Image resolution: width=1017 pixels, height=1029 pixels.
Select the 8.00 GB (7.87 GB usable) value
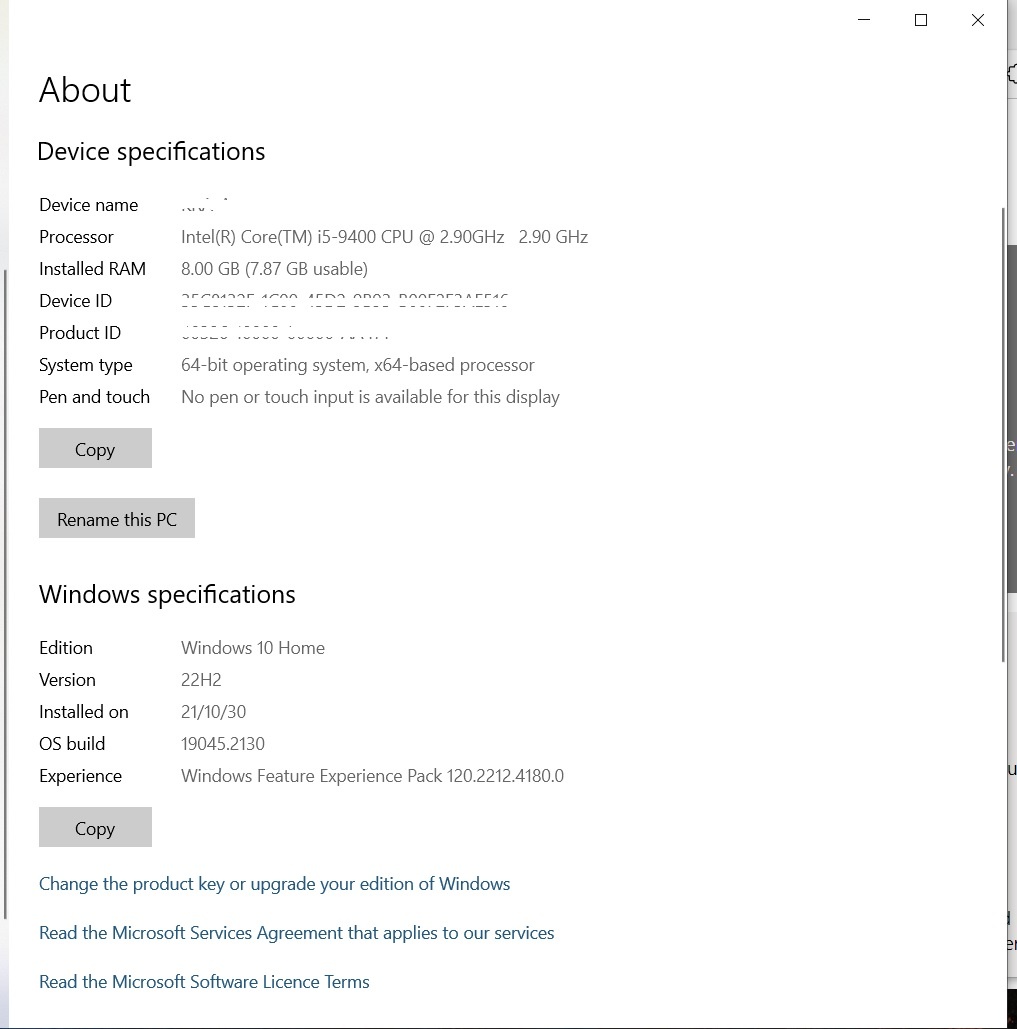click(274, 269)
